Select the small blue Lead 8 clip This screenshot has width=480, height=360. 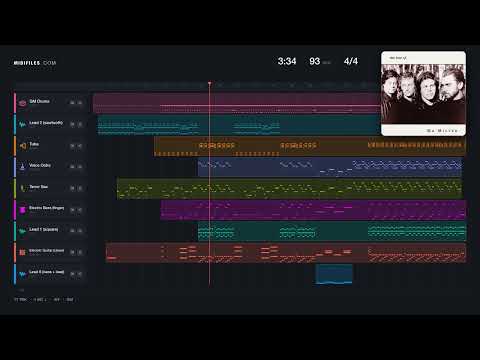tap(334, 274)
